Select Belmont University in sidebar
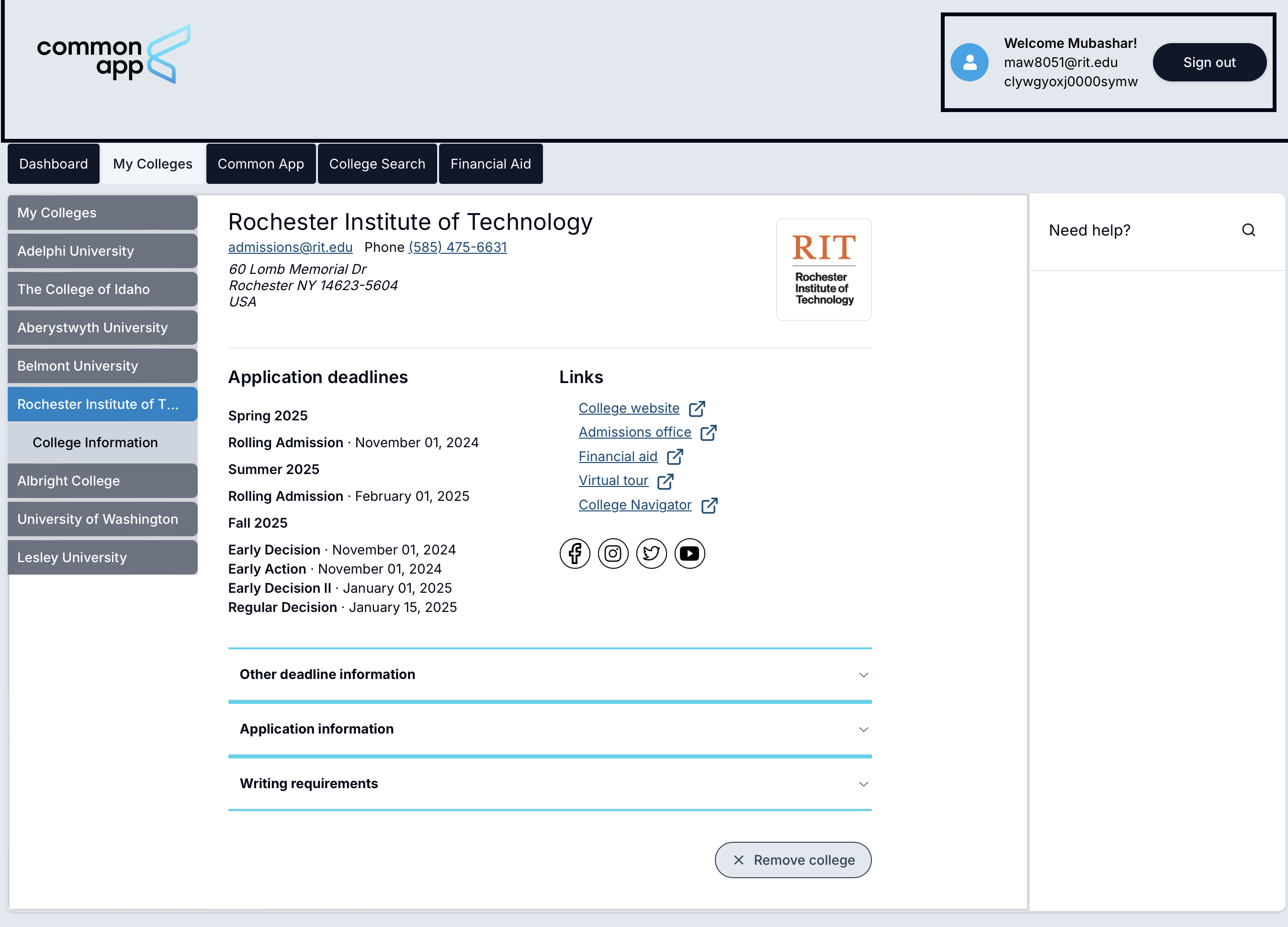Image resolution: width=1288 pixels, height=927 pixels. coord(102,366)
